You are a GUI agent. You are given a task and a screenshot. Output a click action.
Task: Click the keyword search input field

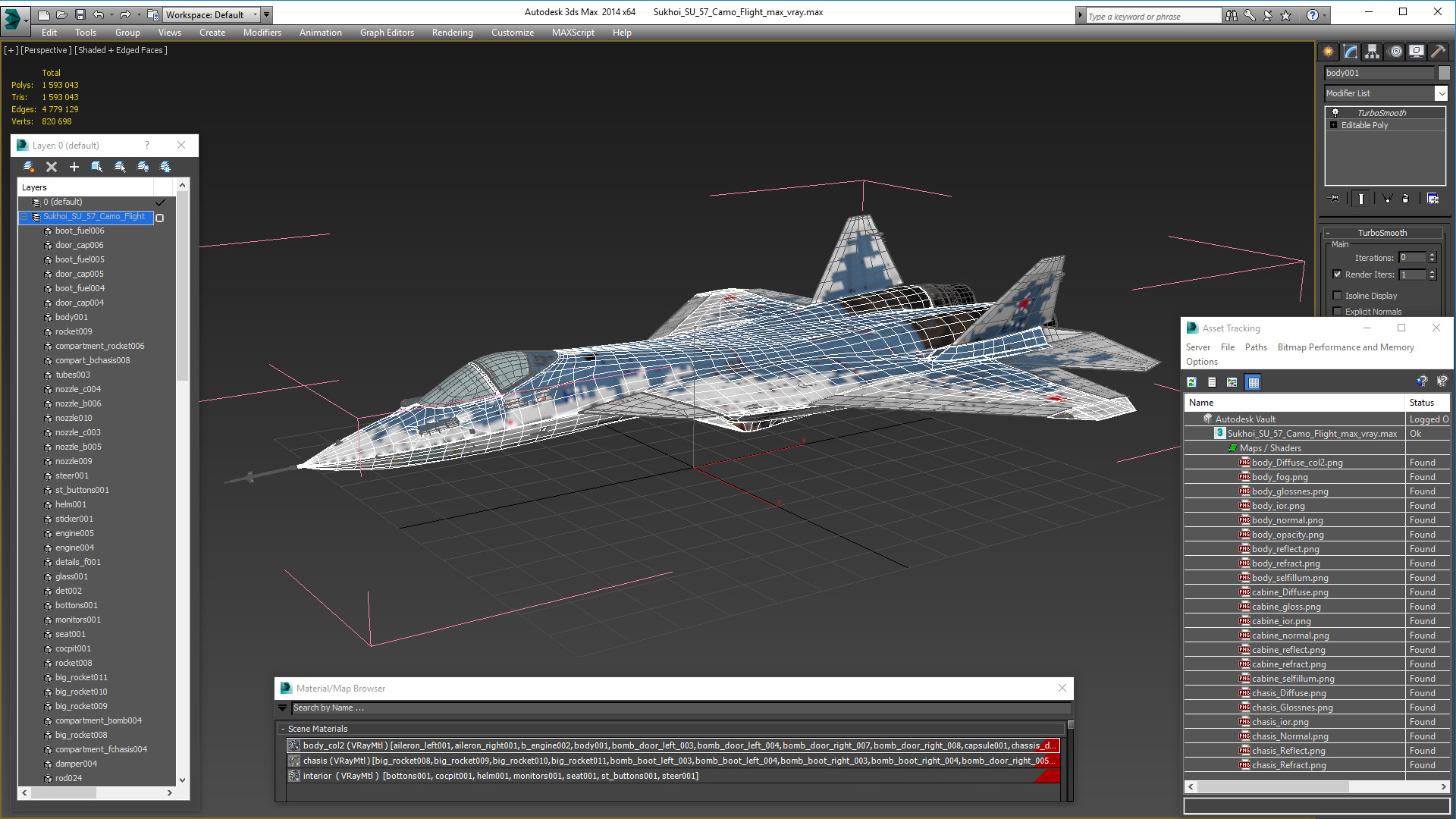[1153, 16]
